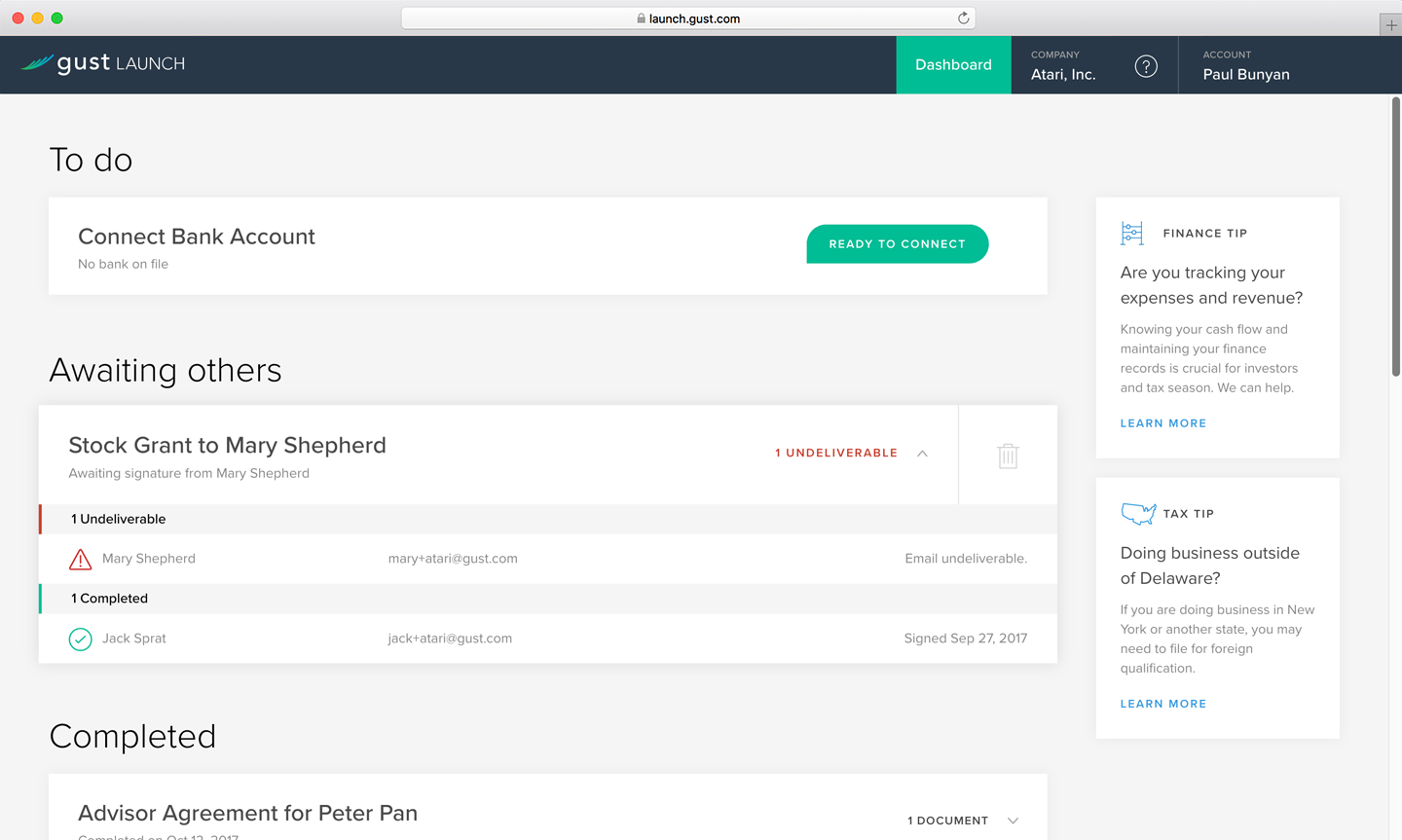Expand the Advisor Agreement 1 Document chevron

(x=1013, y=821)
